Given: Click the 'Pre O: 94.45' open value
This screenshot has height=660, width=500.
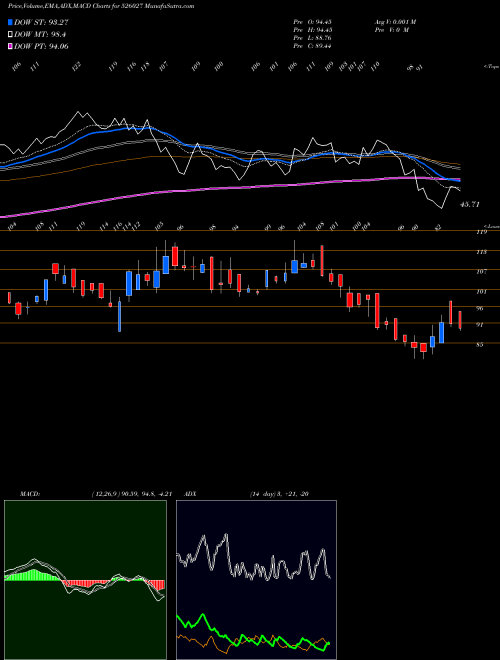Looking at the screenshot, I should 312,22.
